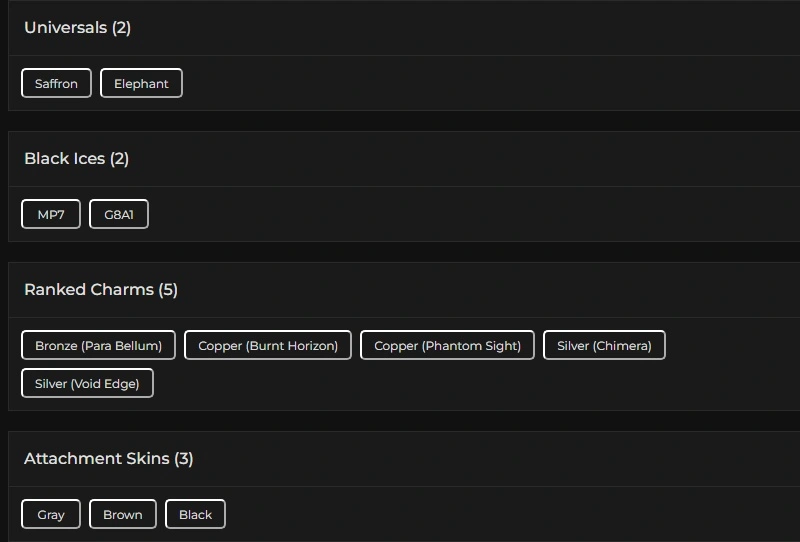Click the Copper (Phantom Sight) charm
800x542 pixels.
click(447, 345)
